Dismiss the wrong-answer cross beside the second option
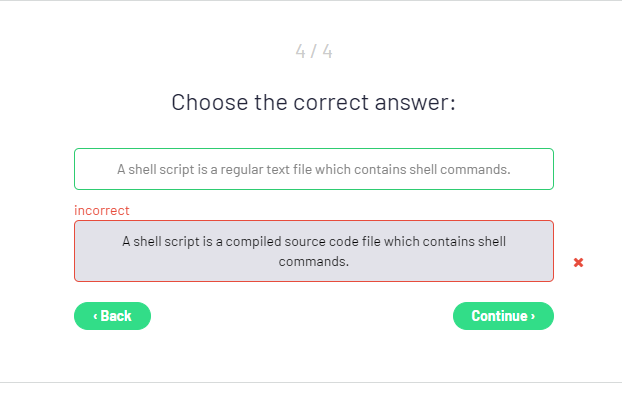 click(x=578, y=262)
